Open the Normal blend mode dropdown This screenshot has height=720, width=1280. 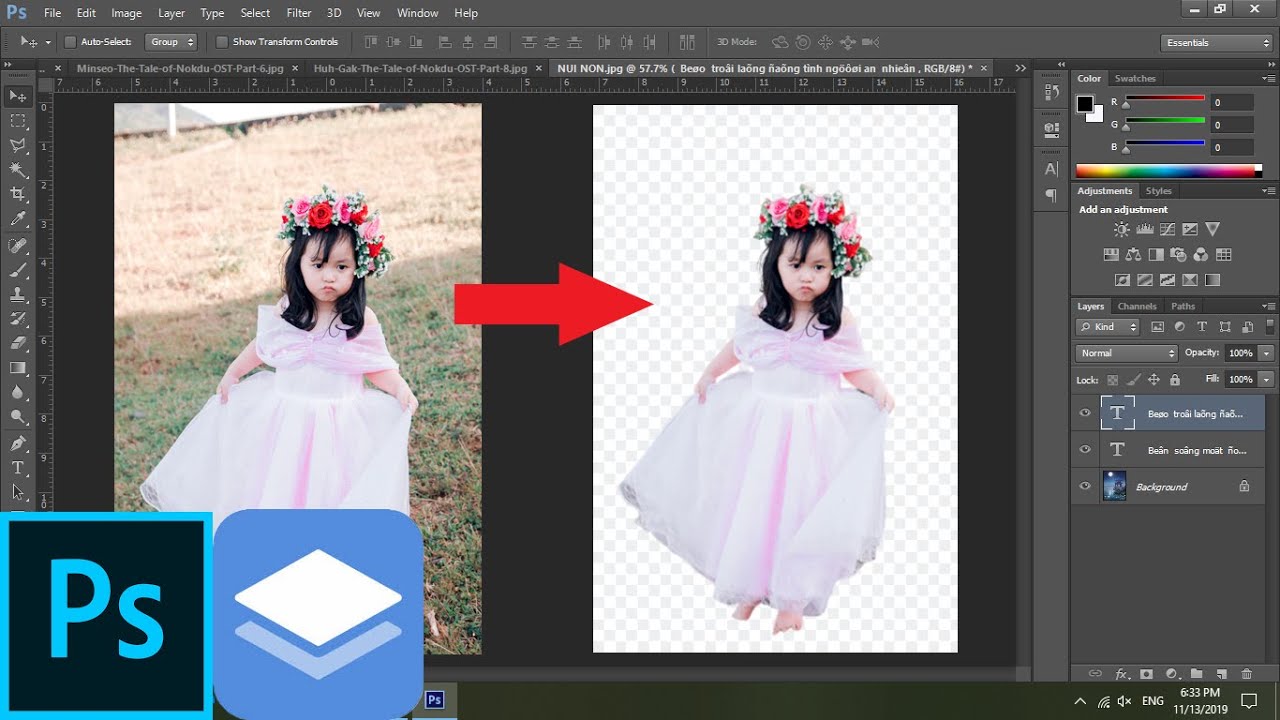tap(1127, 353)
